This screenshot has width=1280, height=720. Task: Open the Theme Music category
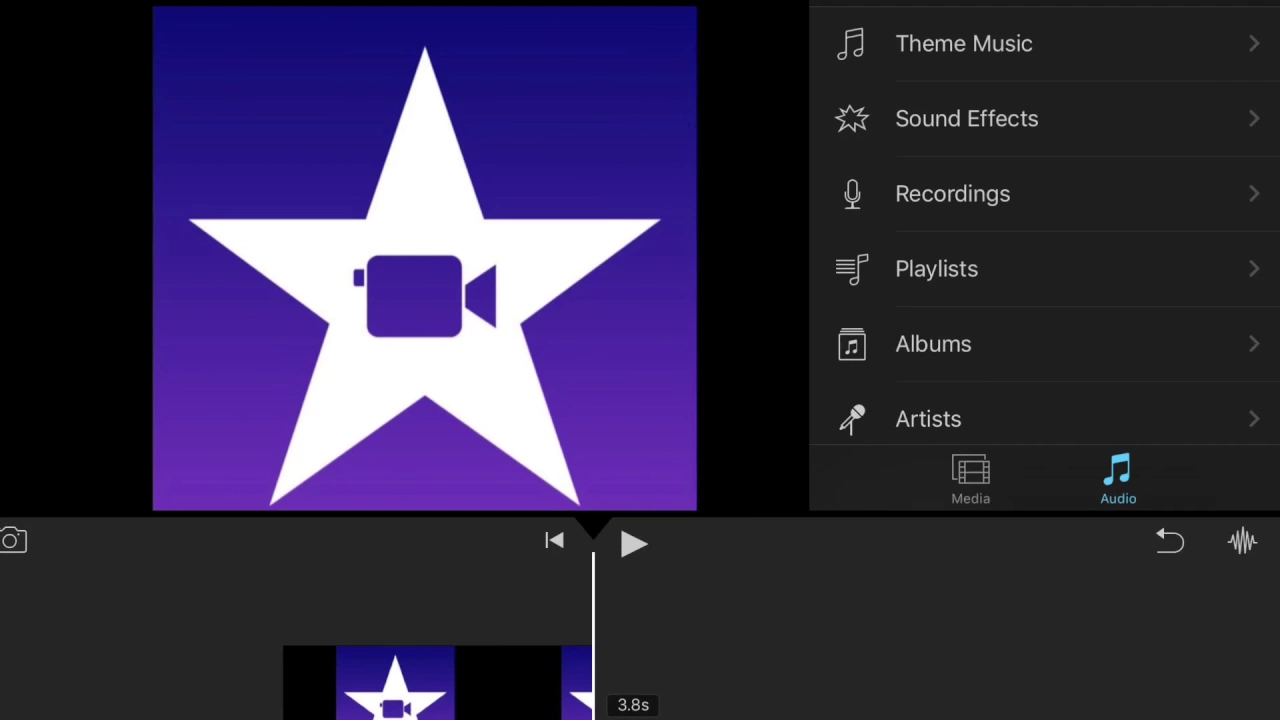point(1044,44)
